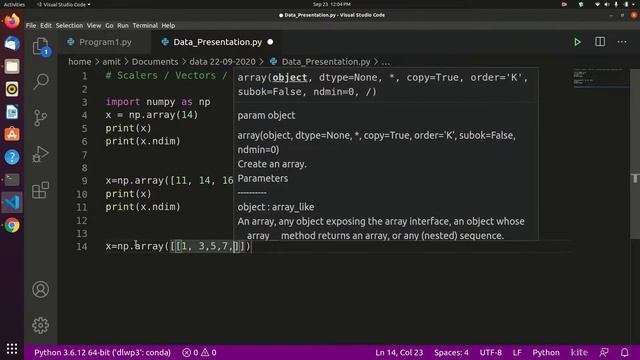640x360 pixels.
Task: Open the Selection menu
Action: click(x=69, y=25)
